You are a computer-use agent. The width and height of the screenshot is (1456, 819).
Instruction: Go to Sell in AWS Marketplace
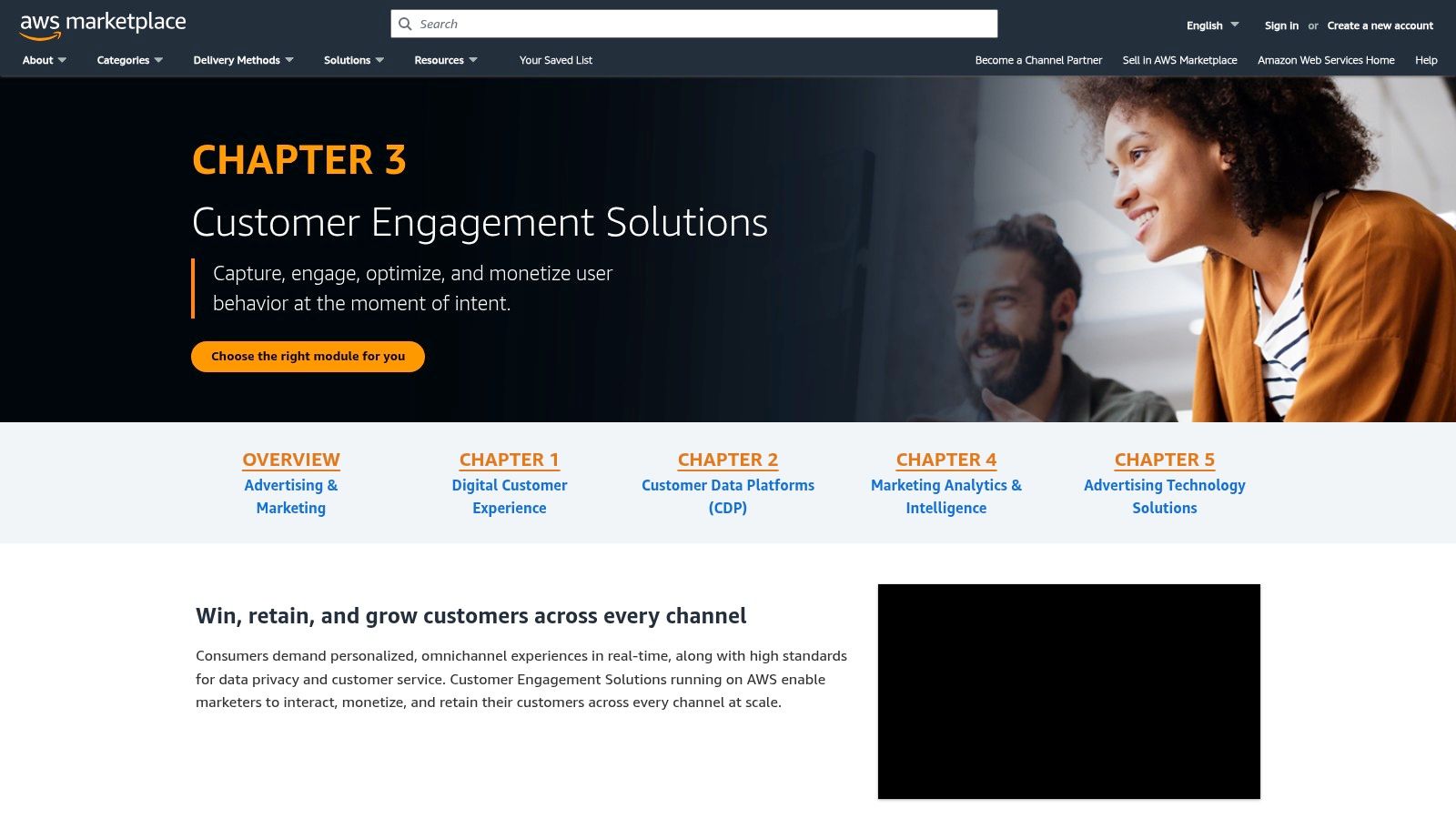pos(1179,60)
